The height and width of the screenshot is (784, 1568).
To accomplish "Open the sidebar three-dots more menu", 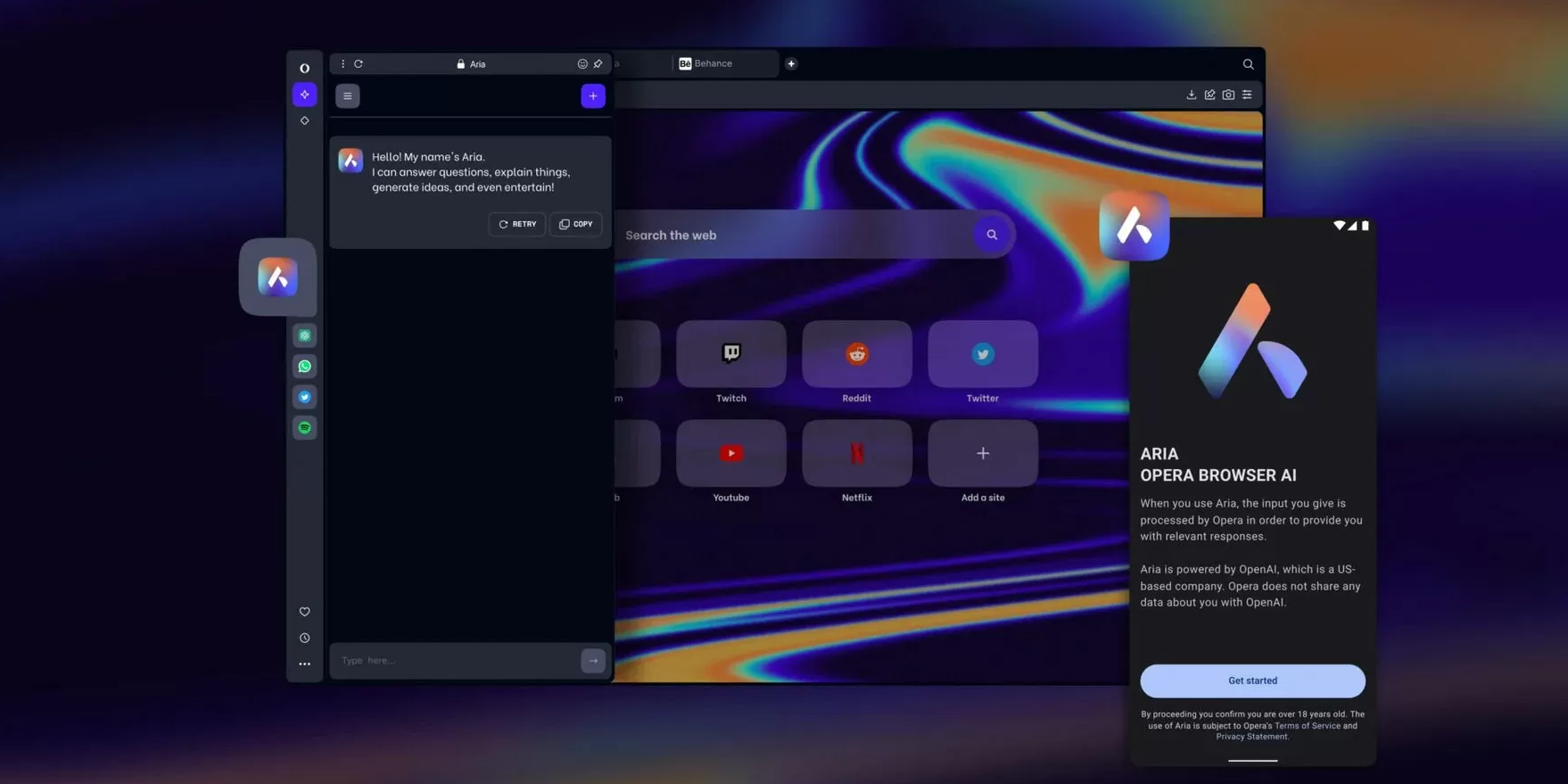I will pyautogui.click(x=304, y=664).
